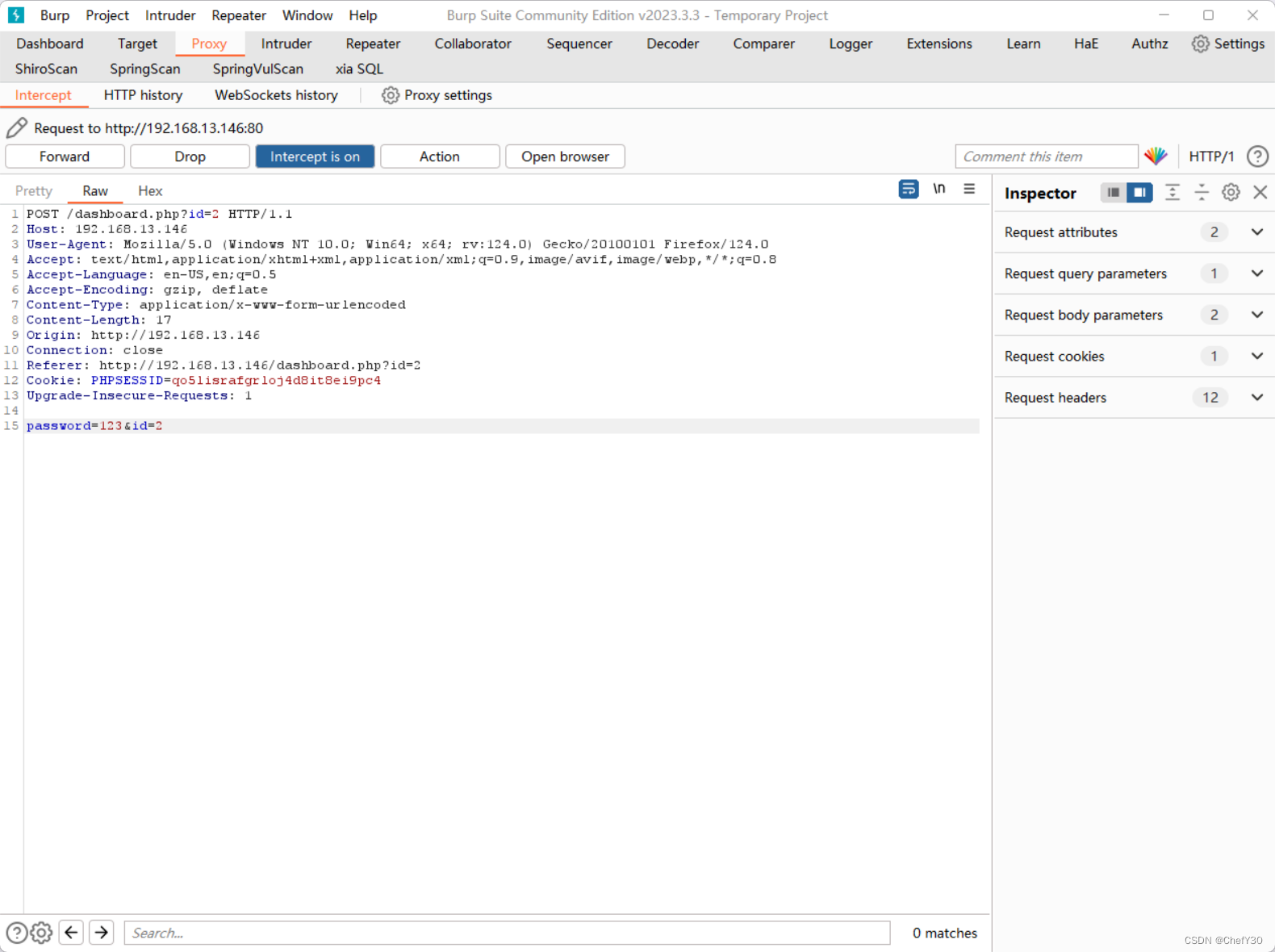The image size is (1275, 952).
Task: Open Inspector settings gear
Action: [1231, 193]
